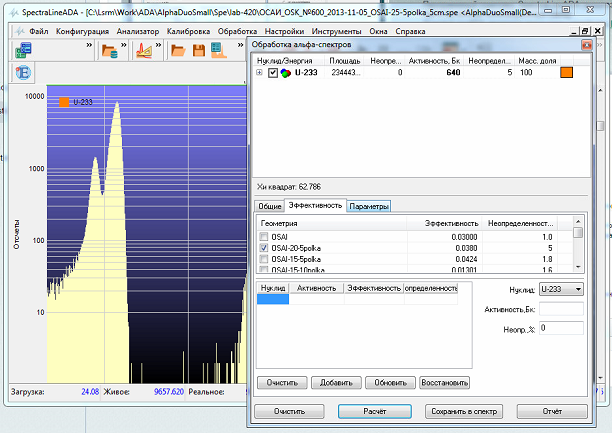Click the SpectraLineADA title bar app icon
This screenshot has width=612, height=433.
pyautogui.click(x=14, y=12)
